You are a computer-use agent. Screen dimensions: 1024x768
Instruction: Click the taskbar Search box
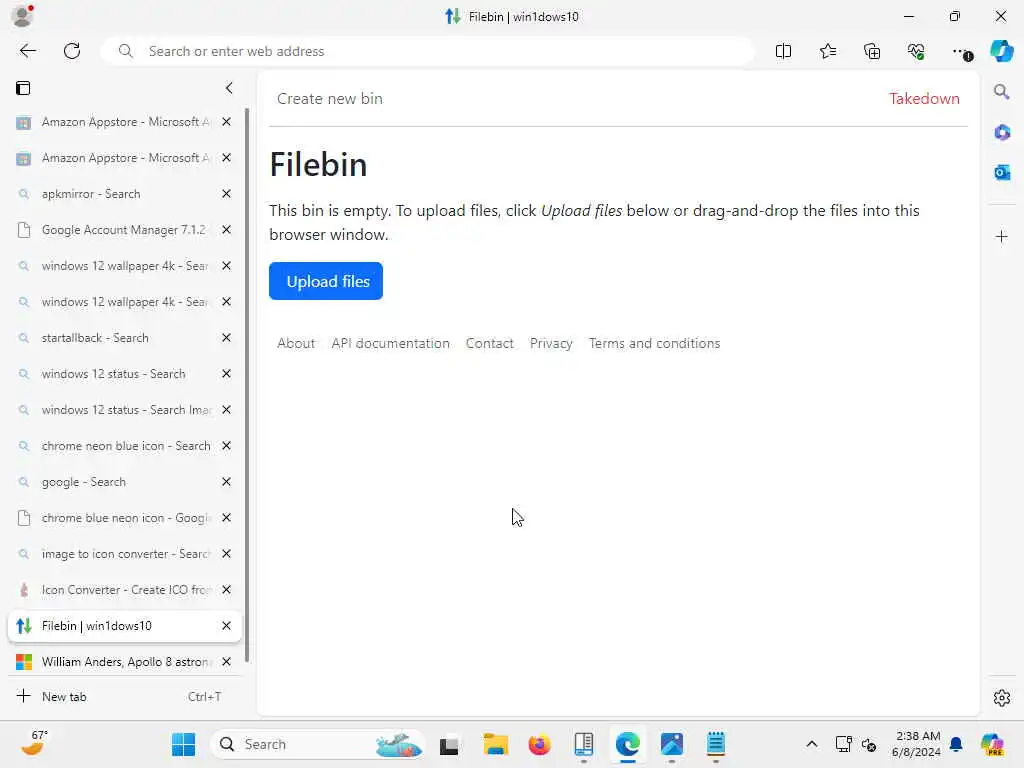coord(317,744)
